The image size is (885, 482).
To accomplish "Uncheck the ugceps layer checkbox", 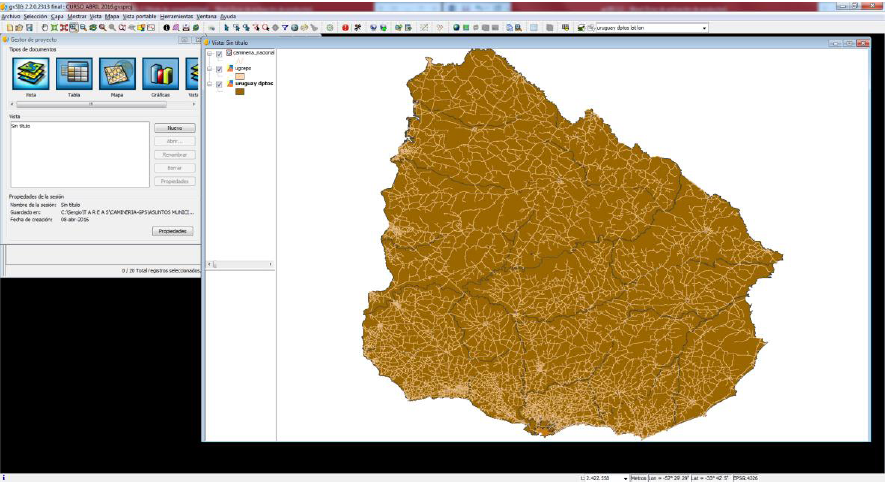I will tap(219, 69).
